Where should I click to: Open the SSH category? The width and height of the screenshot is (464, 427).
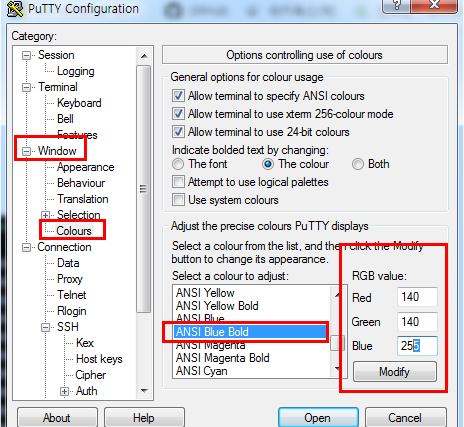pyautogui.click(x=68, y=327)
